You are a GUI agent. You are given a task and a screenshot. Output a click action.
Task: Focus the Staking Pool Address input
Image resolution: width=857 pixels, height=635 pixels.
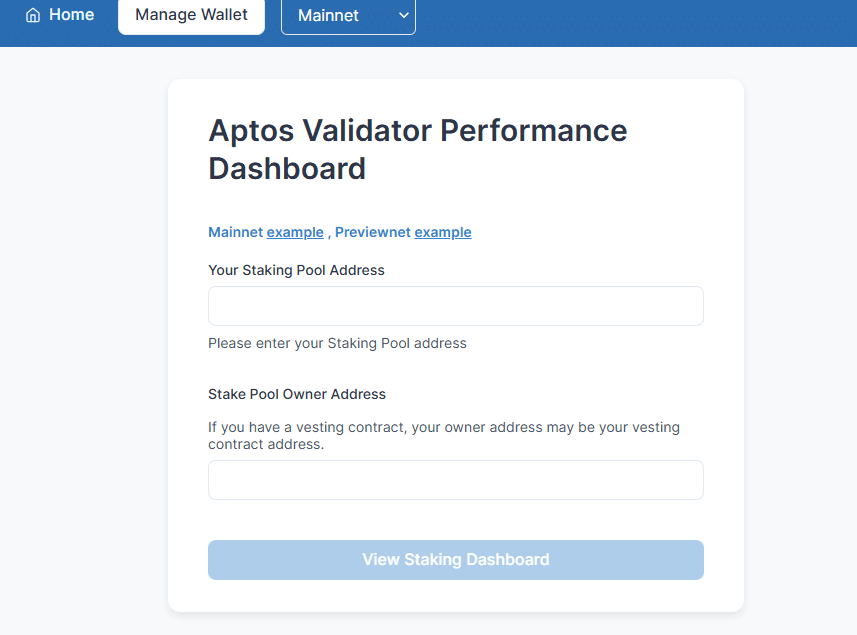click(456, 306)
